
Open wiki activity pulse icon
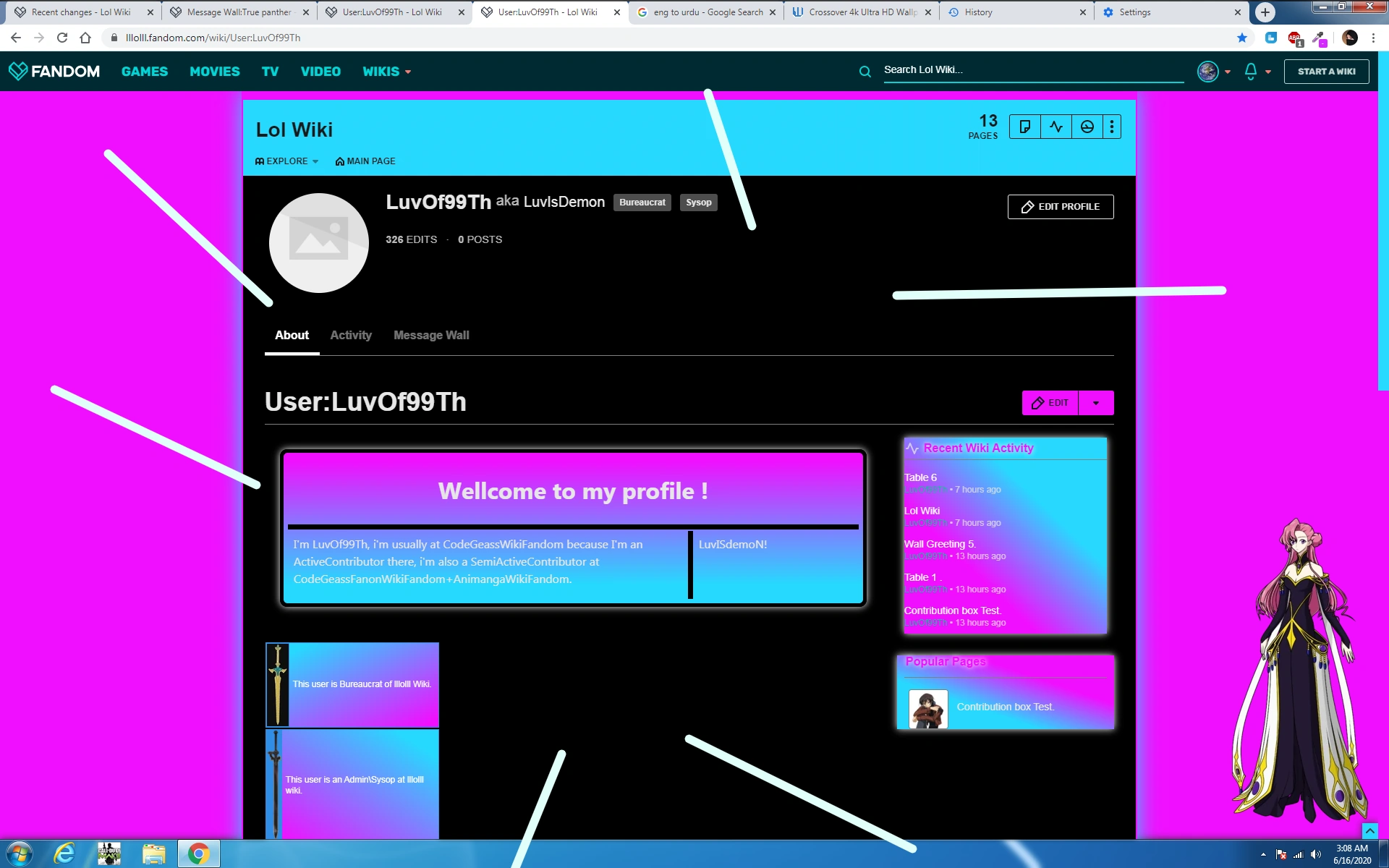1056,127
